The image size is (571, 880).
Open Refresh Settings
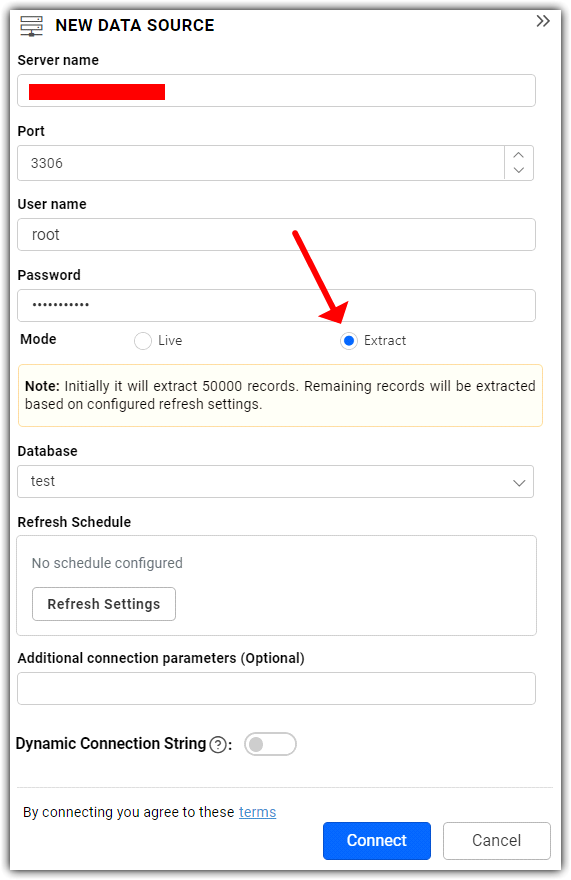[x=104, y=604]
